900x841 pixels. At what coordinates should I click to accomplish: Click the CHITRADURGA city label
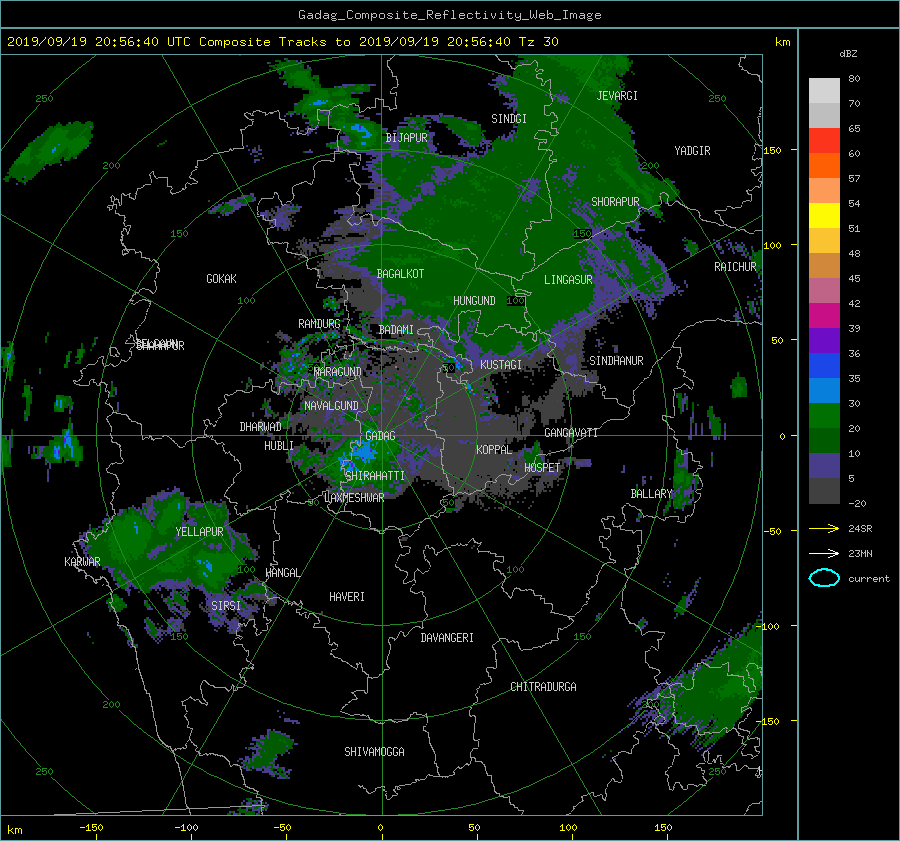click(x=544, y=687)
